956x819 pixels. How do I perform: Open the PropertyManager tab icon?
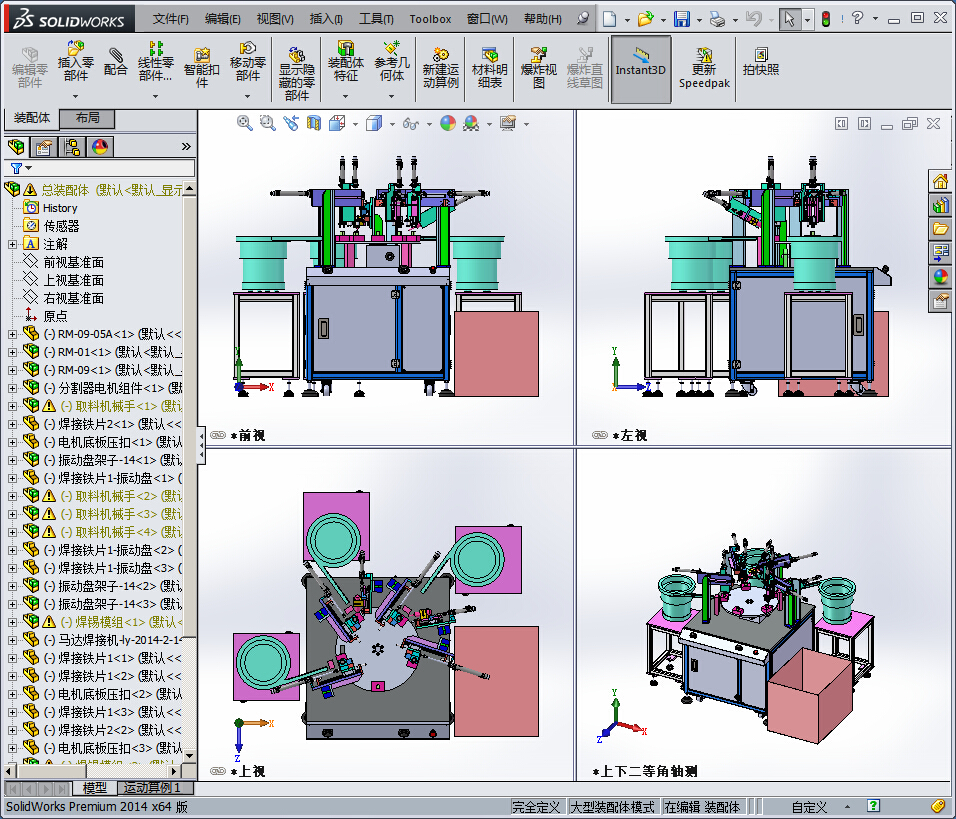pos(44,147)
